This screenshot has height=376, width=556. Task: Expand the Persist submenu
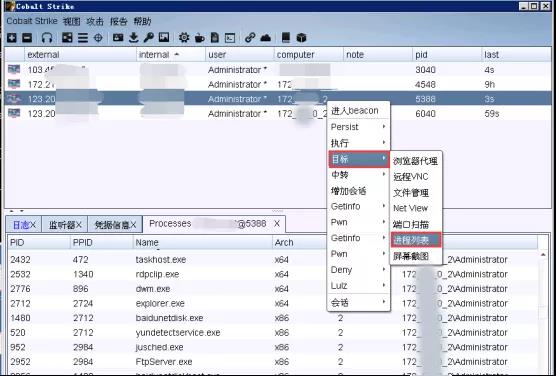pos(358,127)
